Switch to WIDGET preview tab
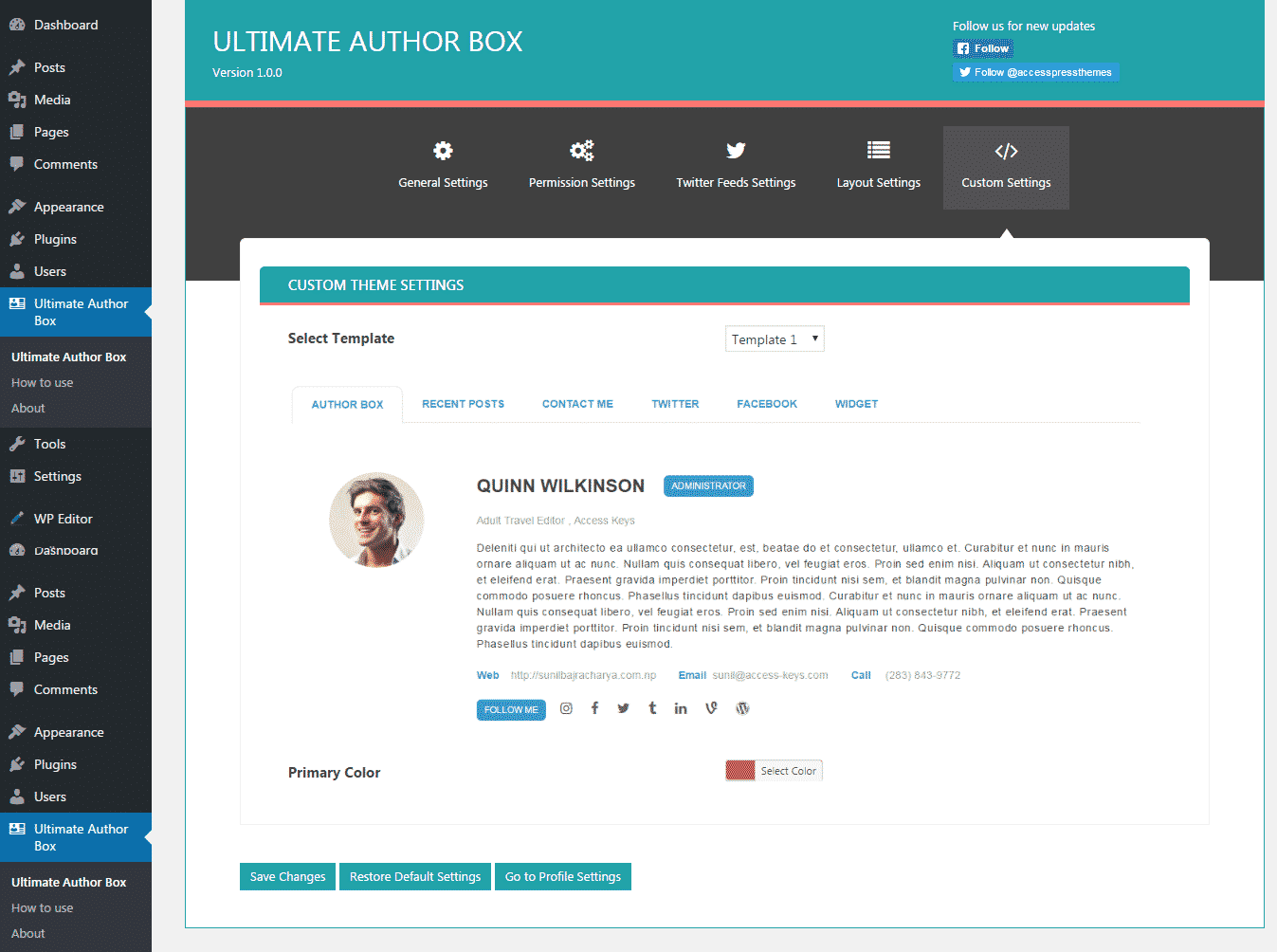 coord(856,404)
